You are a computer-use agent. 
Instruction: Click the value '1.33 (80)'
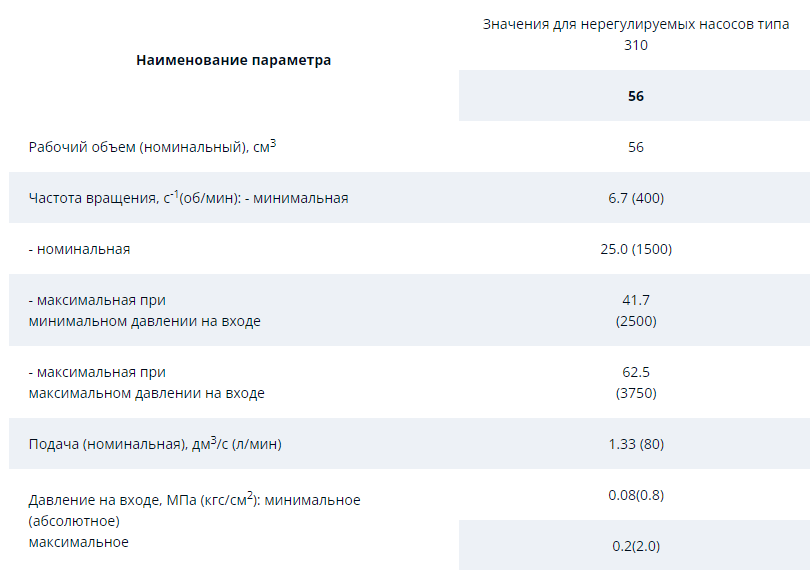click(x=636, y=444)
